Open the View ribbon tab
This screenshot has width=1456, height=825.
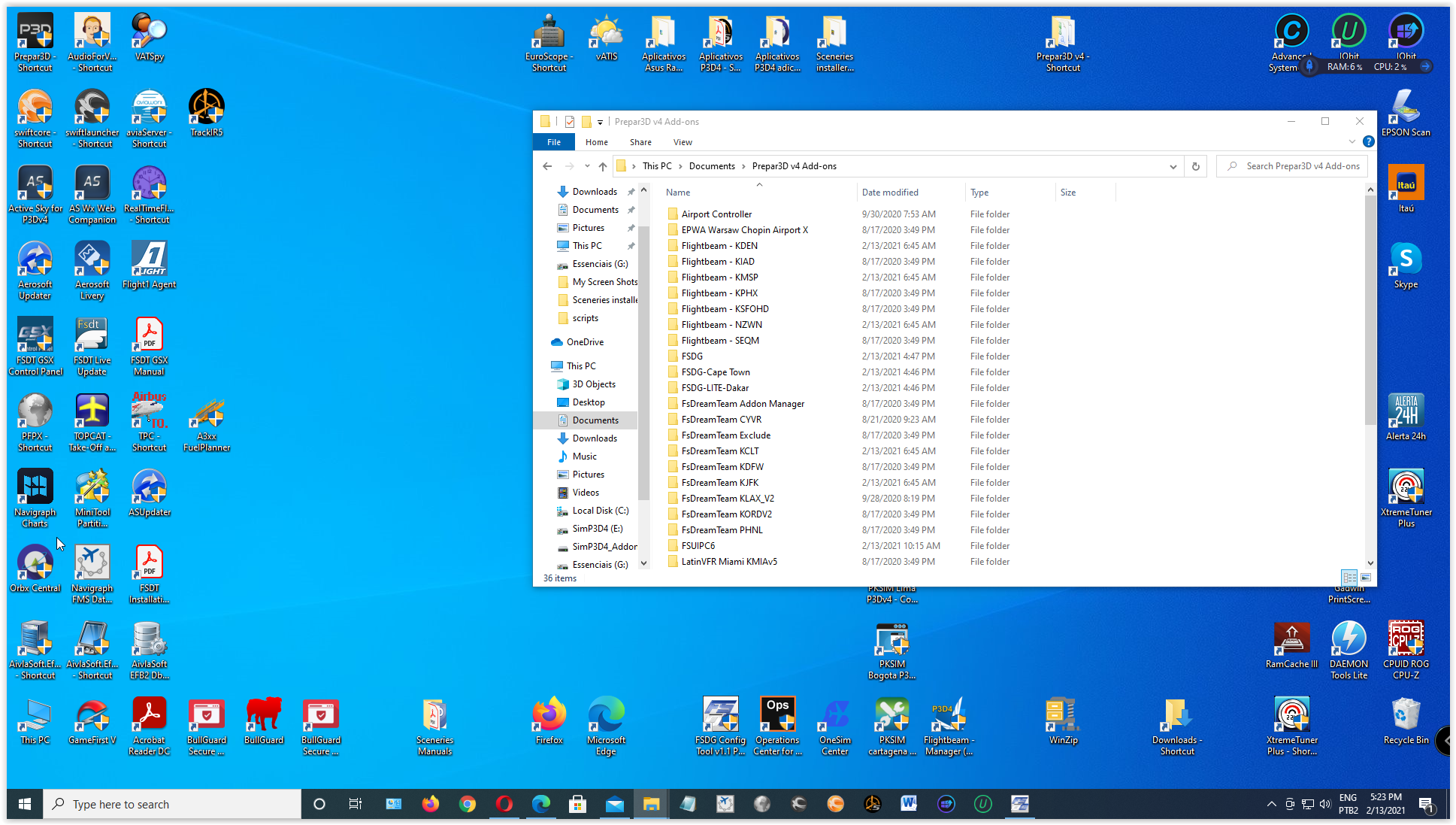683,142
